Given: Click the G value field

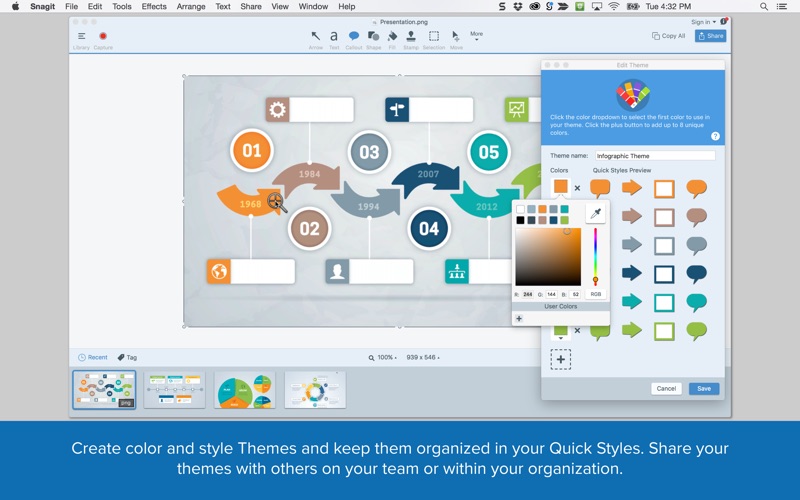Looking at the screenshot, I should pos(552,294).
